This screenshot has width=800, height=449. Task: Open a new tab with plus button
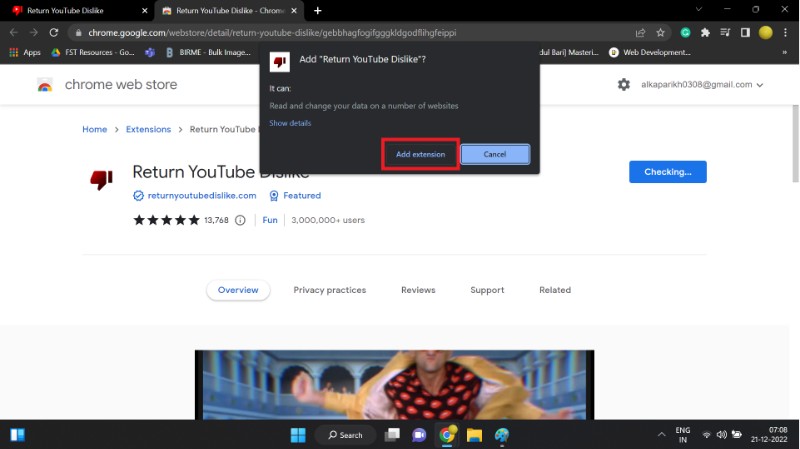pyautogui.click(x=317, y=10)
